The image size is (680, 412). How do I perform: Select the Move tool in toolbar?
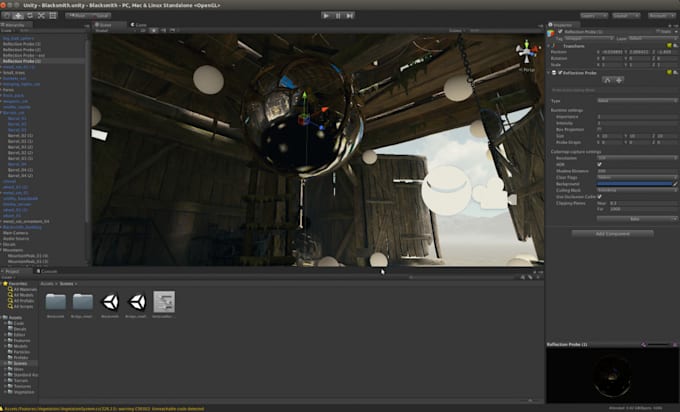[x=18, y=16]
